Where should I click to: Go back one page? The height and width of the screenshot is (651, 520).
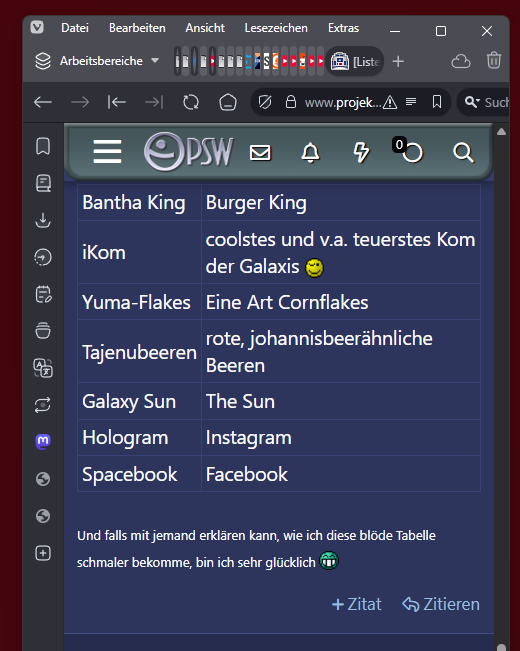[x=43, y=102]
